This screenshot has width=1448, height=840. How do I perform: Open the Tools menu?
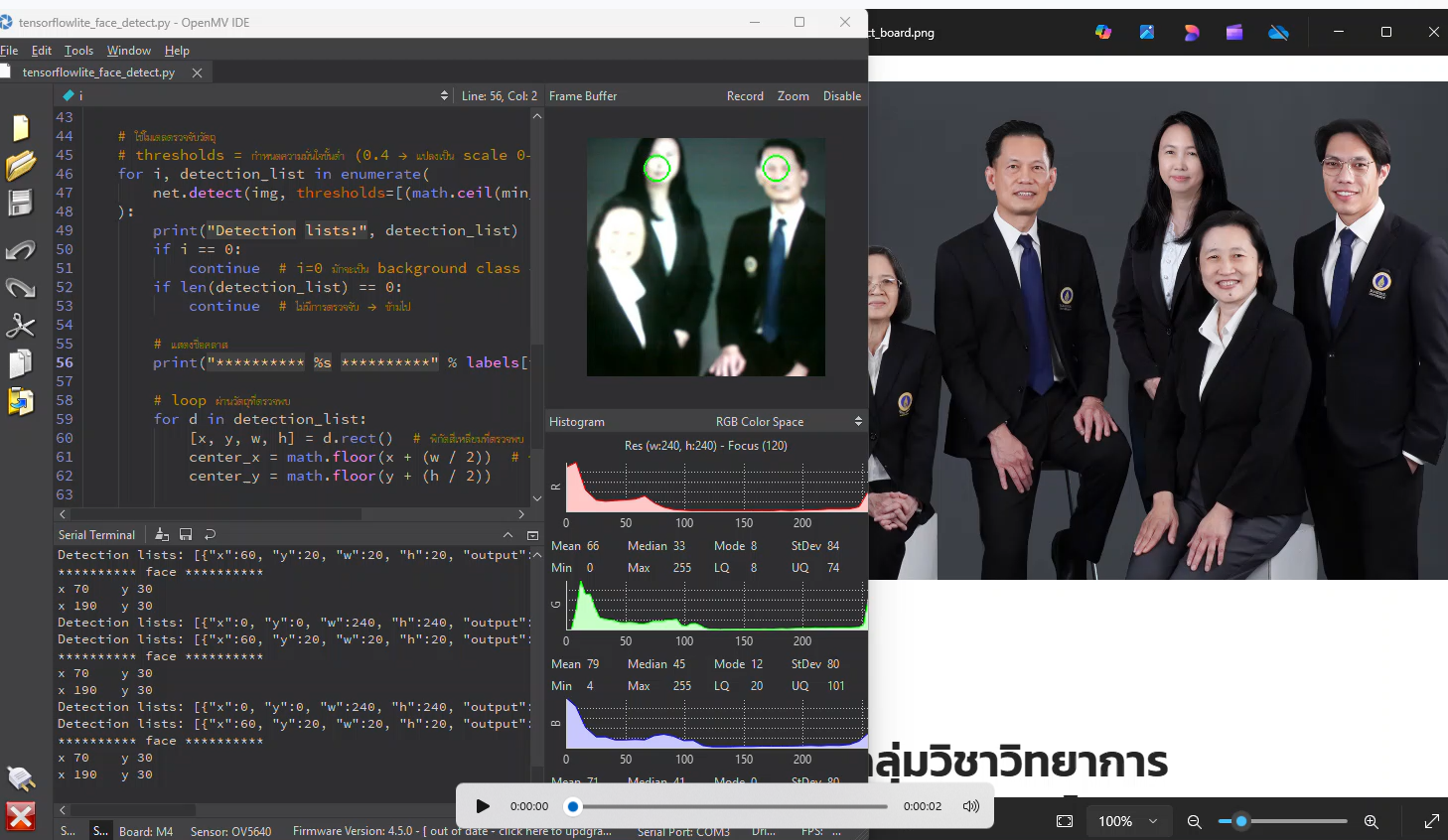click(78, 50)
